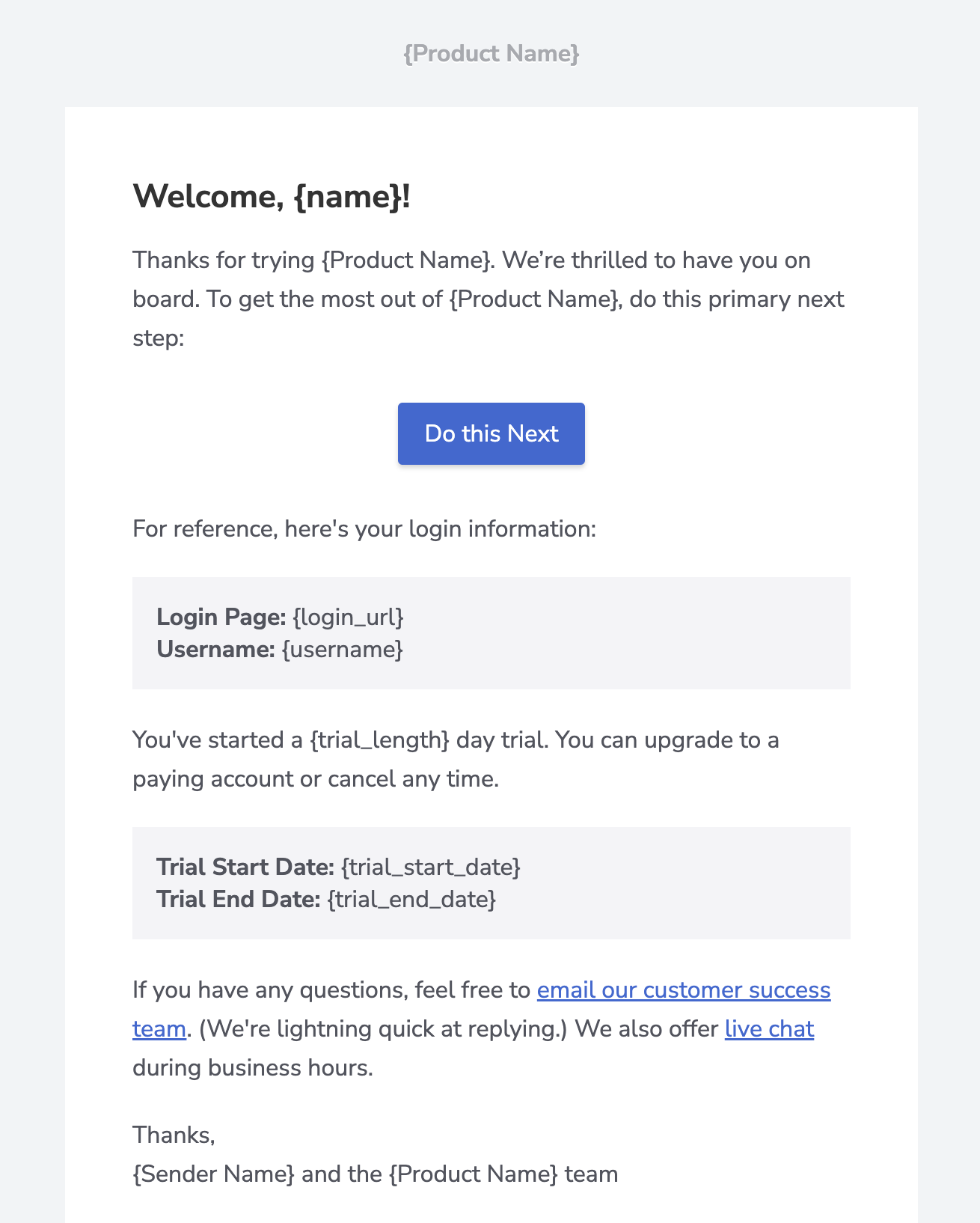
Task: Select the login information reference line
Action: (364, 528)
